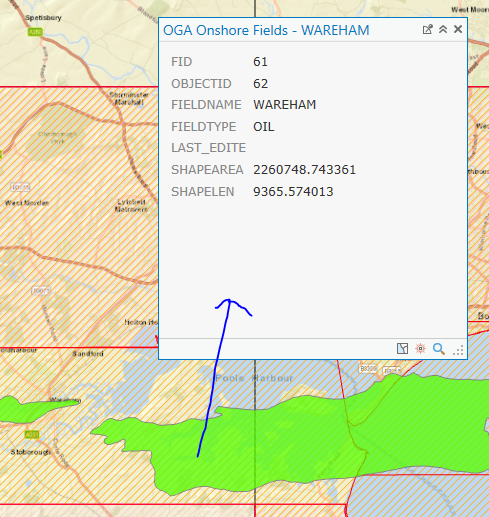Image resolution: width=489 pixels, height=517 pixels.
Task: Zoom to the feature with magnifier icon
Action: (439, 349)
